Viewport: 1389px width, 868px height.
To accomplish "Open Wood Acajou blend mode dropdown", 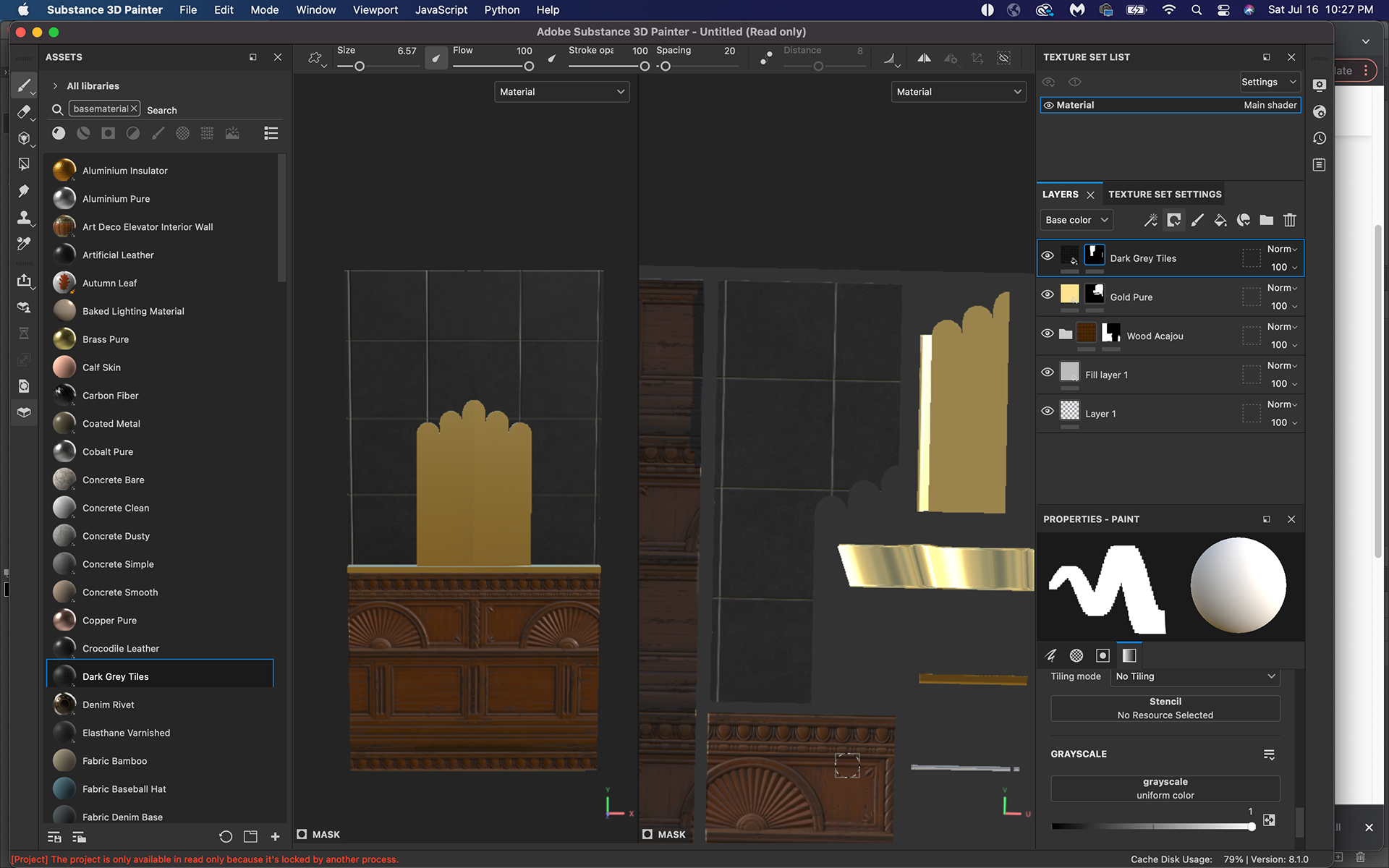I will point(1282,327).
